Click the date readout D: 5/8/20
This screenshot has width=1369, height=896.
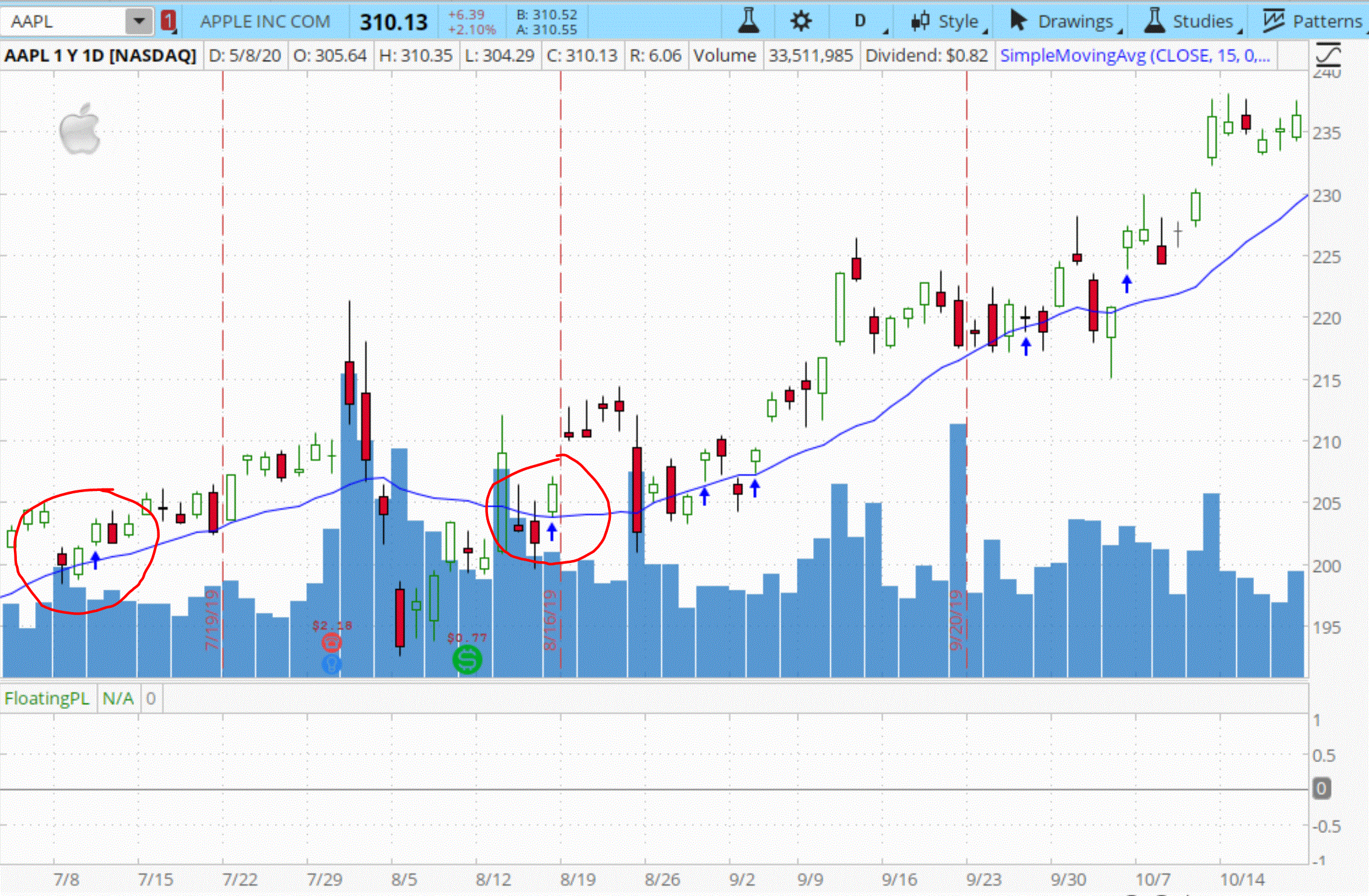pyautogui.click(x=245, y=56)
